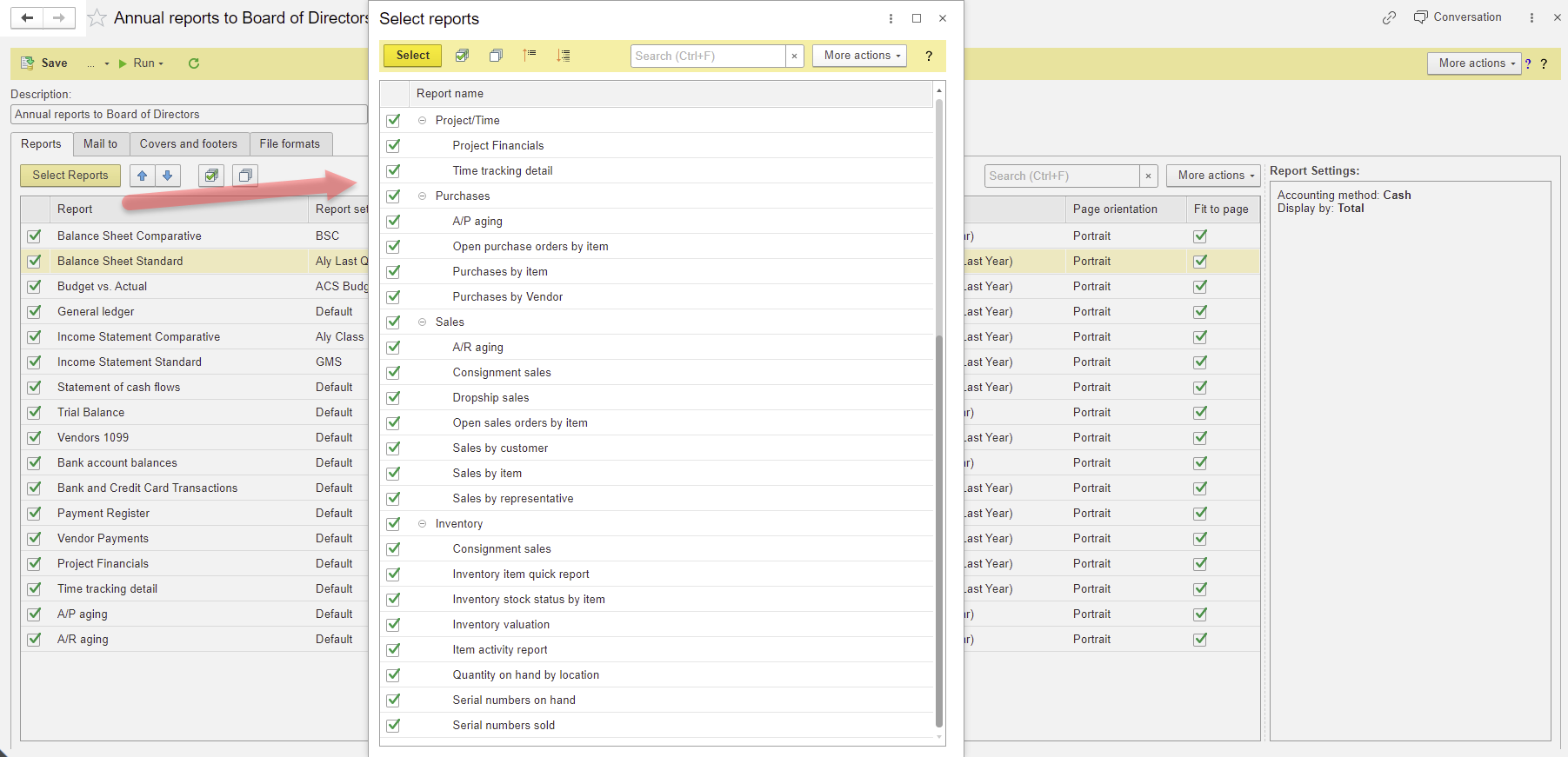Copy link icon in top right
The width and height of the screenshot is (1568, 757).
pos(1389,17)
